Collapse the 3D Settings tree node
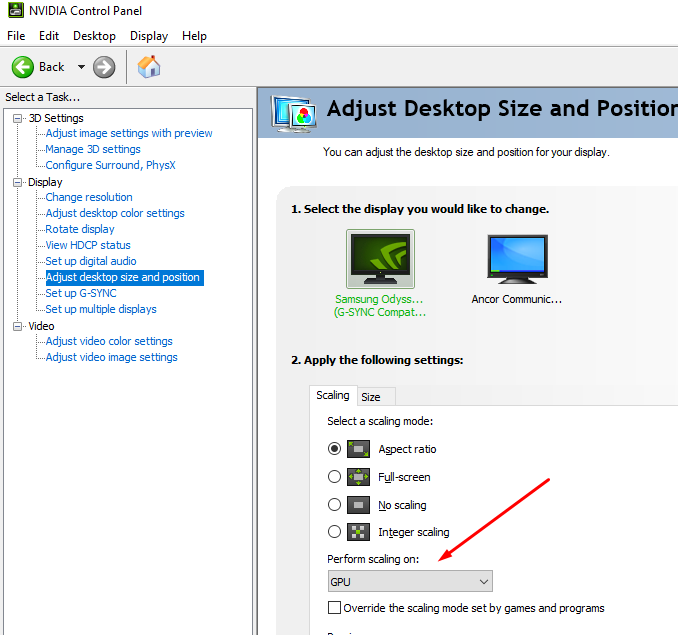678x635 pixels. pos(17,118)
